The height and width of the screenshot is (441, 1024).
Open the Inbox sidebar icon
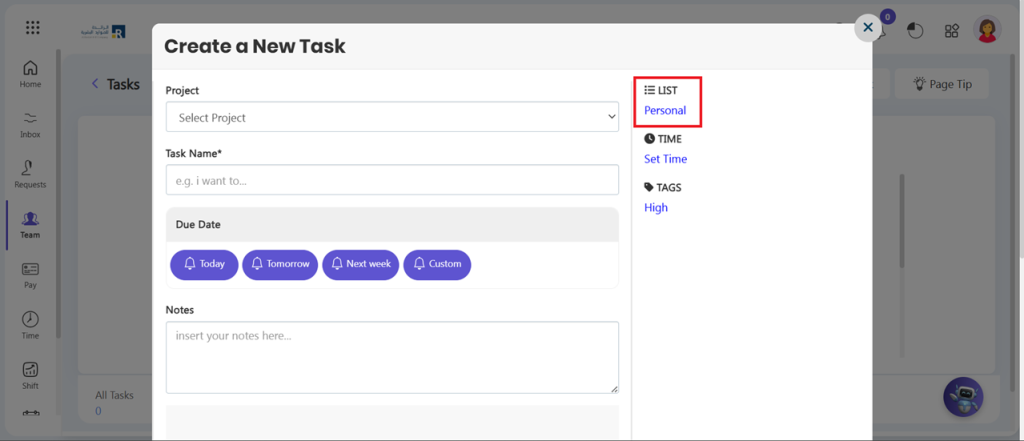30,124
